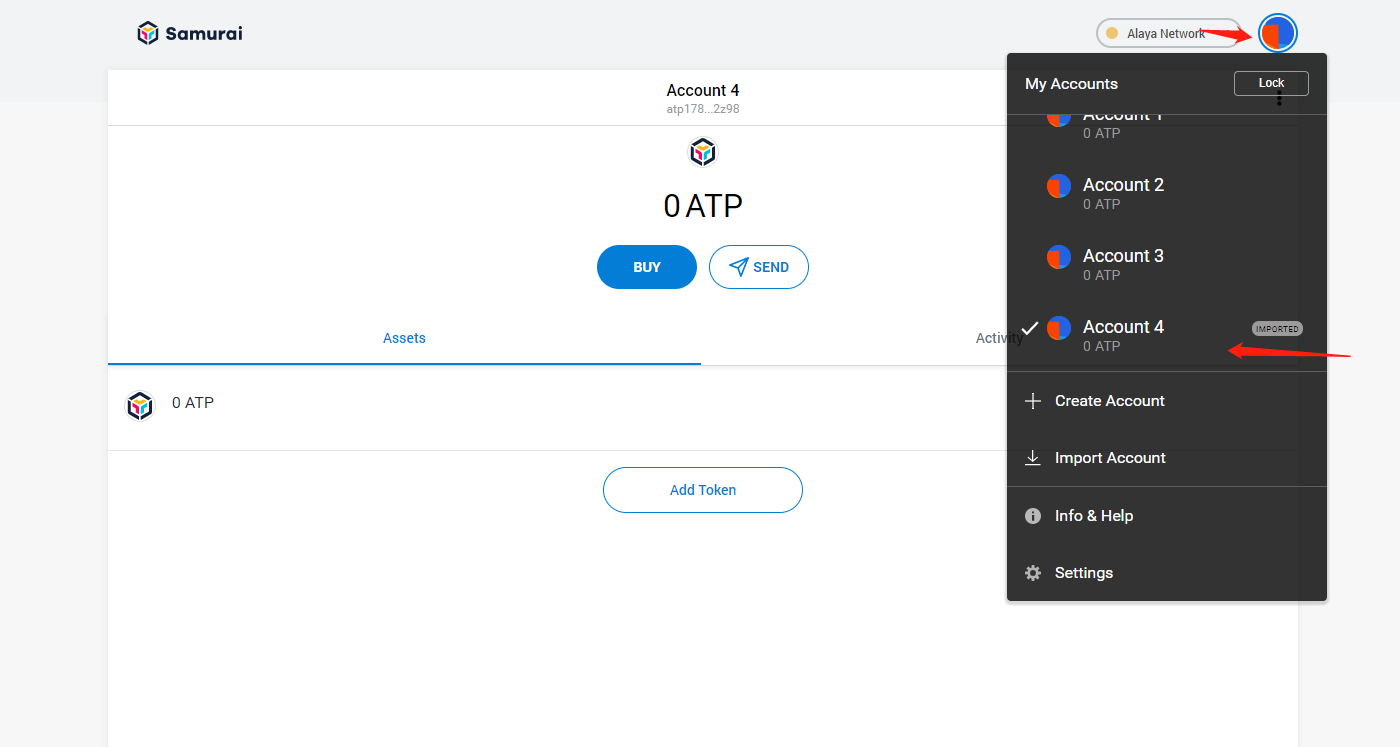Copy the atp178...2z98 account address
1400x747 pixels.
click(703, 109)
